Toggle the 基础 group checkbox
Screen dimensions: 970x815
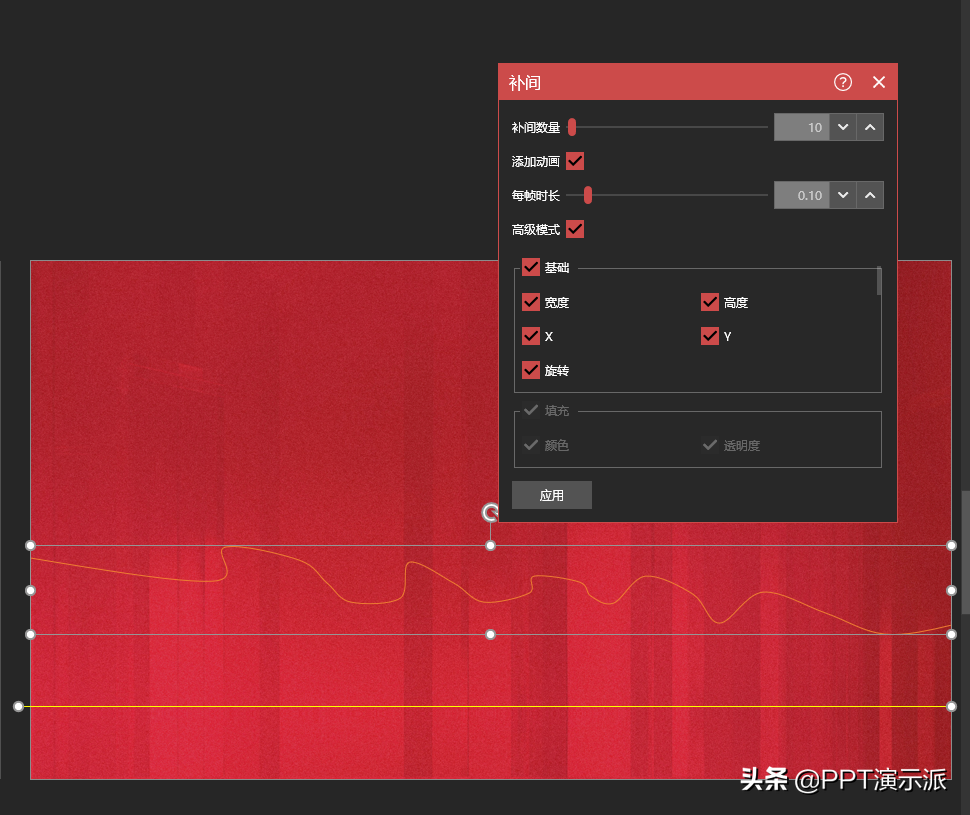[x=531, y=267]
